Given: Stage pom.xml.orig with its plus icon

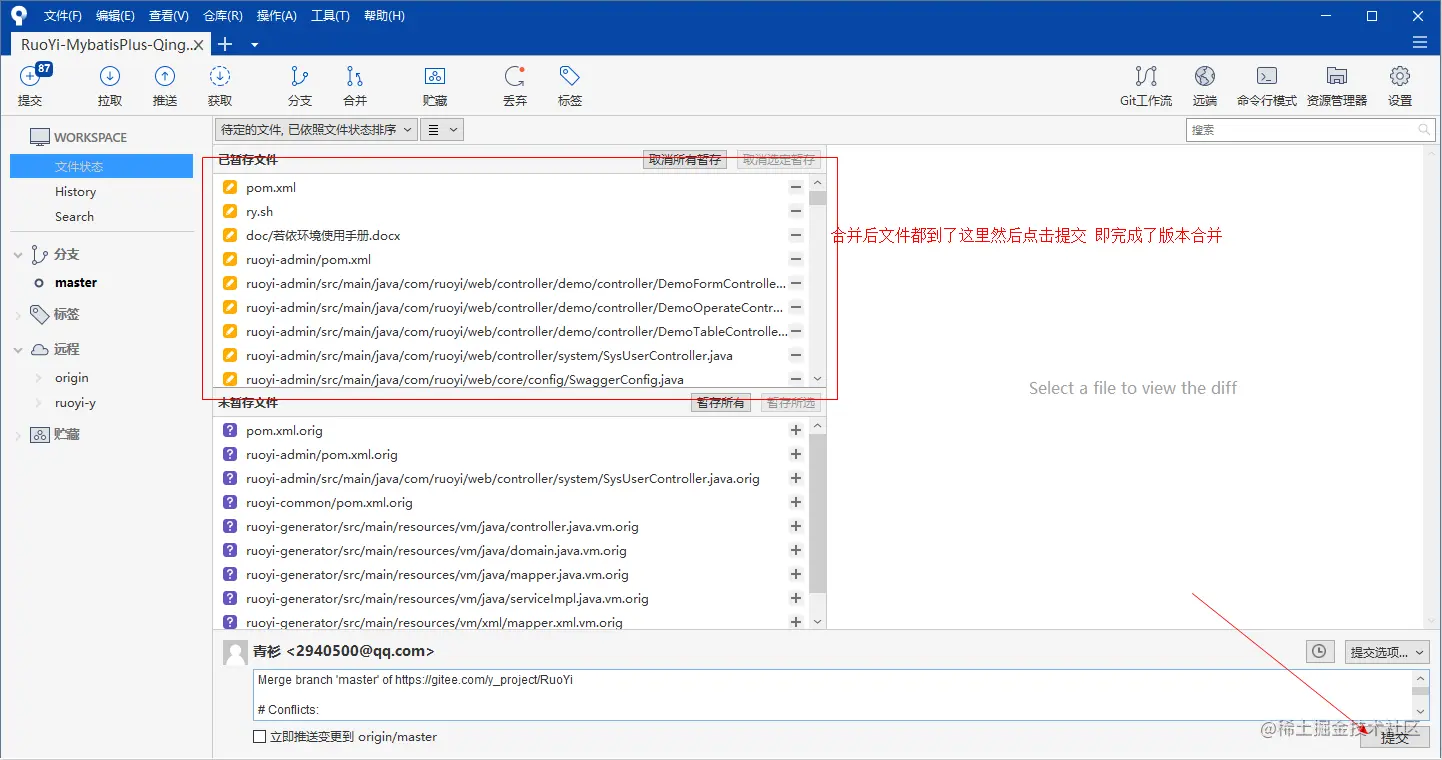Looking at the screenshot, I should point(796,430).
